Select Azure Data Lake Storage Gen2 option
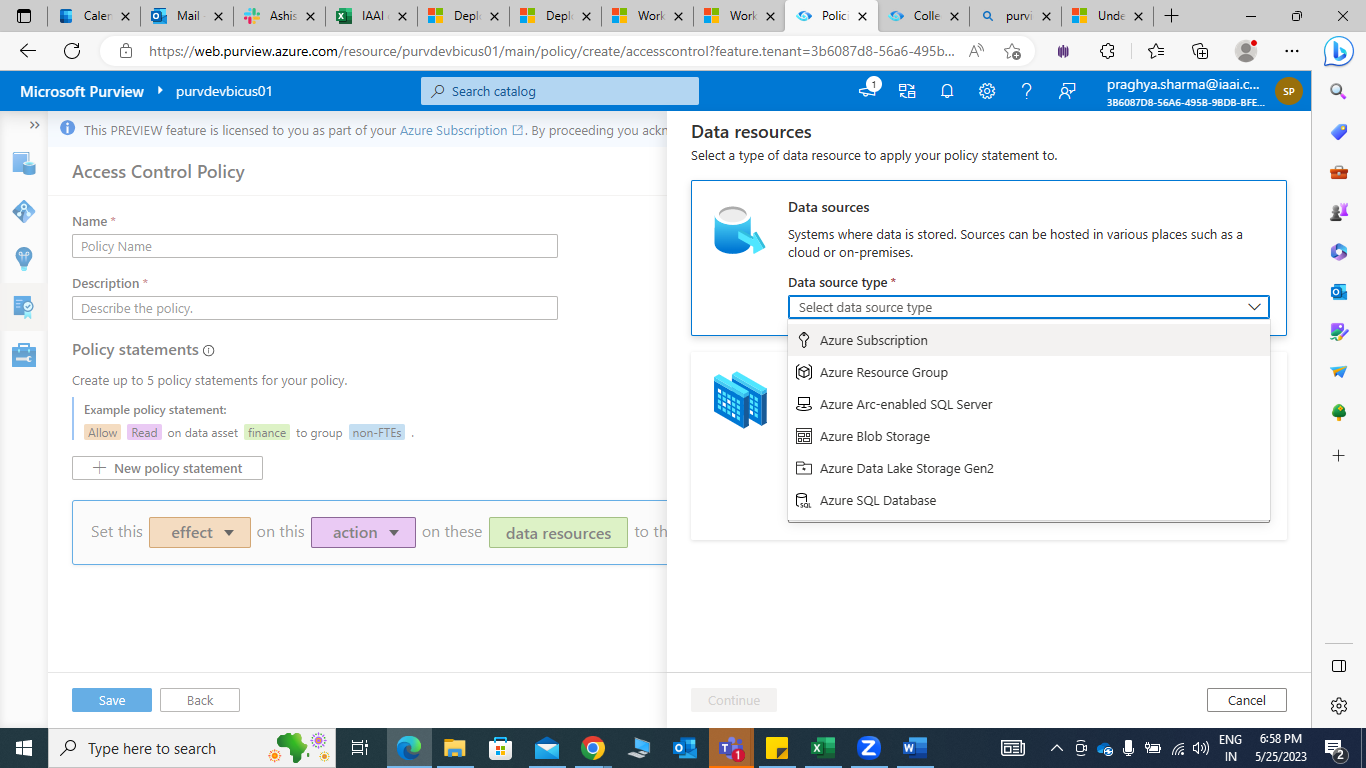Image resolution: width=1366 pixels, height=768 pixels. 1029,468
